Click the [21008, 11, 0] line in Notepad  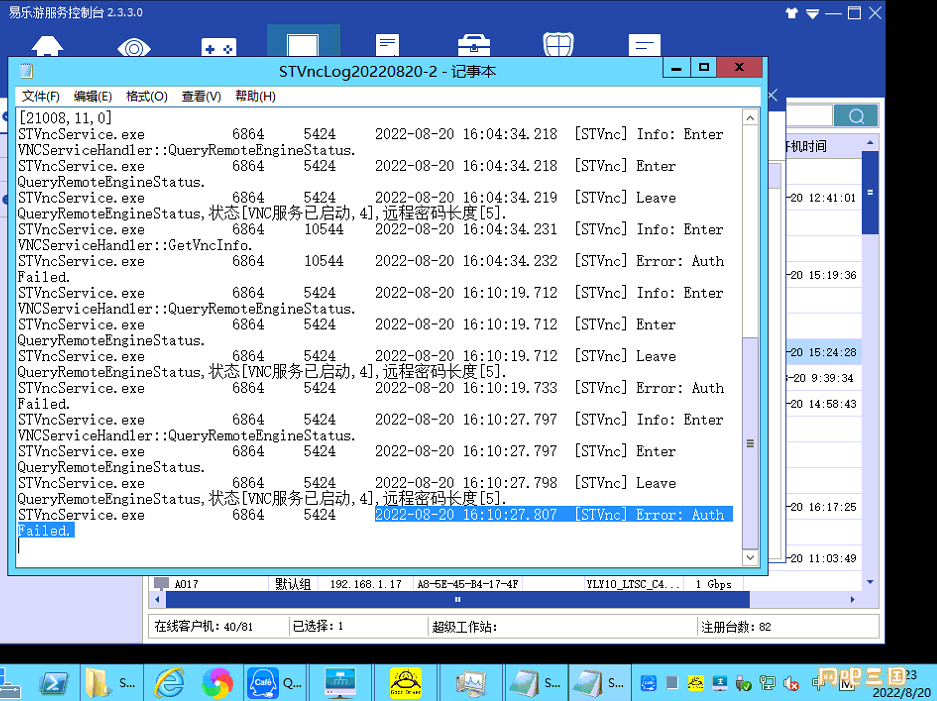click(65, 118)
